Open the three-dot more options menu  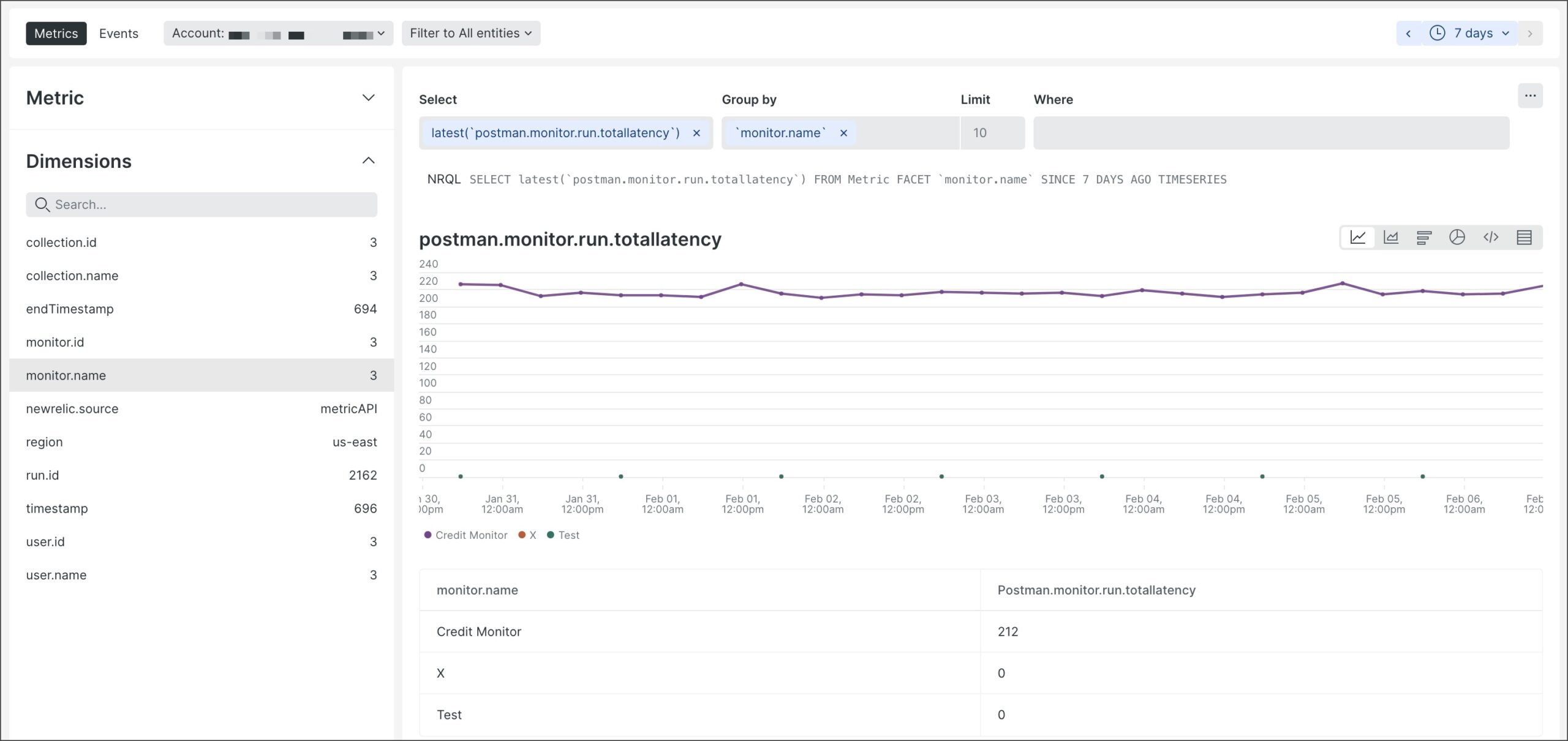point(1530,96)
